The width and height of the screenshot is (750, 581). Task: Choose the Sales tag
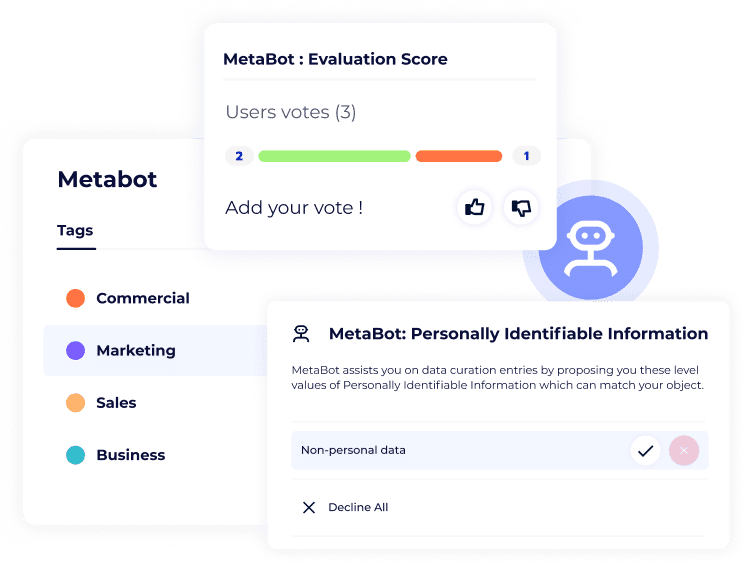[x=116, y=403]
